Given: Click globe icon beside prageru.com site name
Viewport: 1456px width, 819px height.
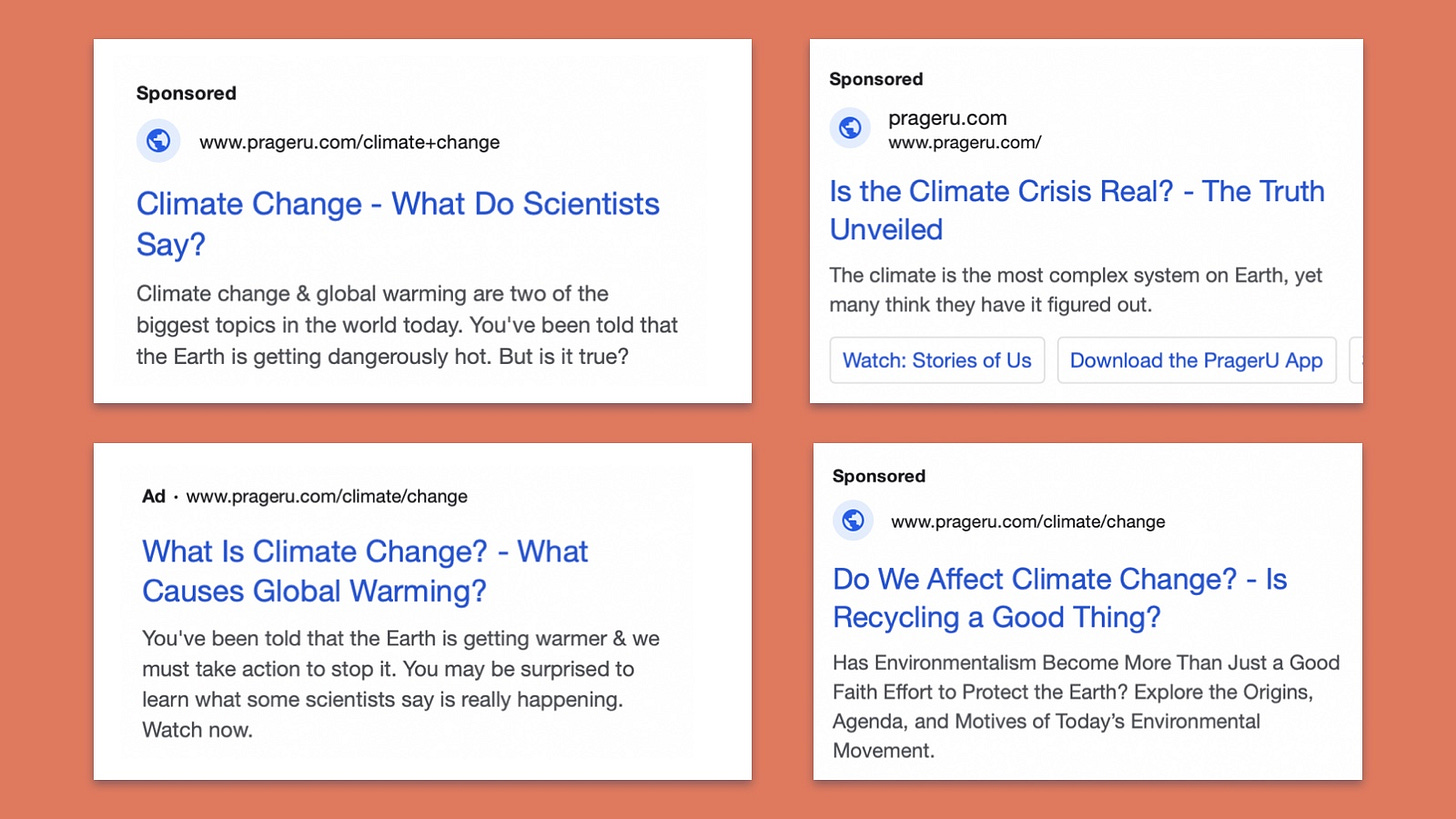Looking at the screenshot, I should pos(850,128).
